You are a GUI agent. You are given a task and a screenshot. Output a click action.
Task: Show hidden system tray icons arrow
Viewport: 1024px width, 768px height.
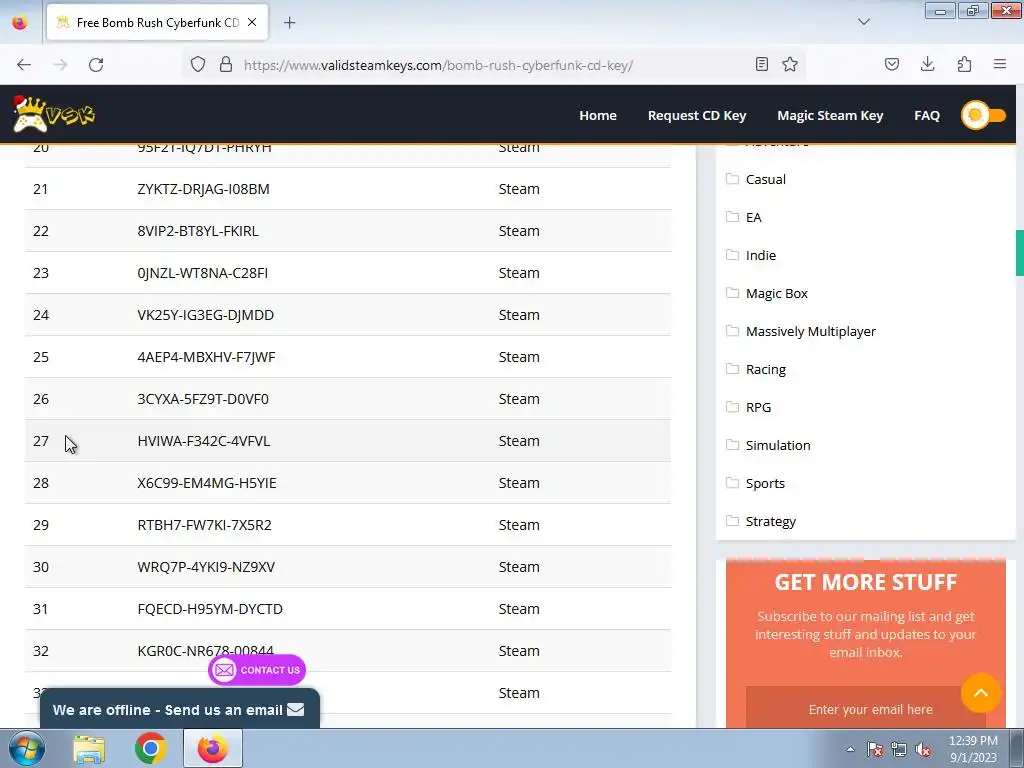(850, 749)
